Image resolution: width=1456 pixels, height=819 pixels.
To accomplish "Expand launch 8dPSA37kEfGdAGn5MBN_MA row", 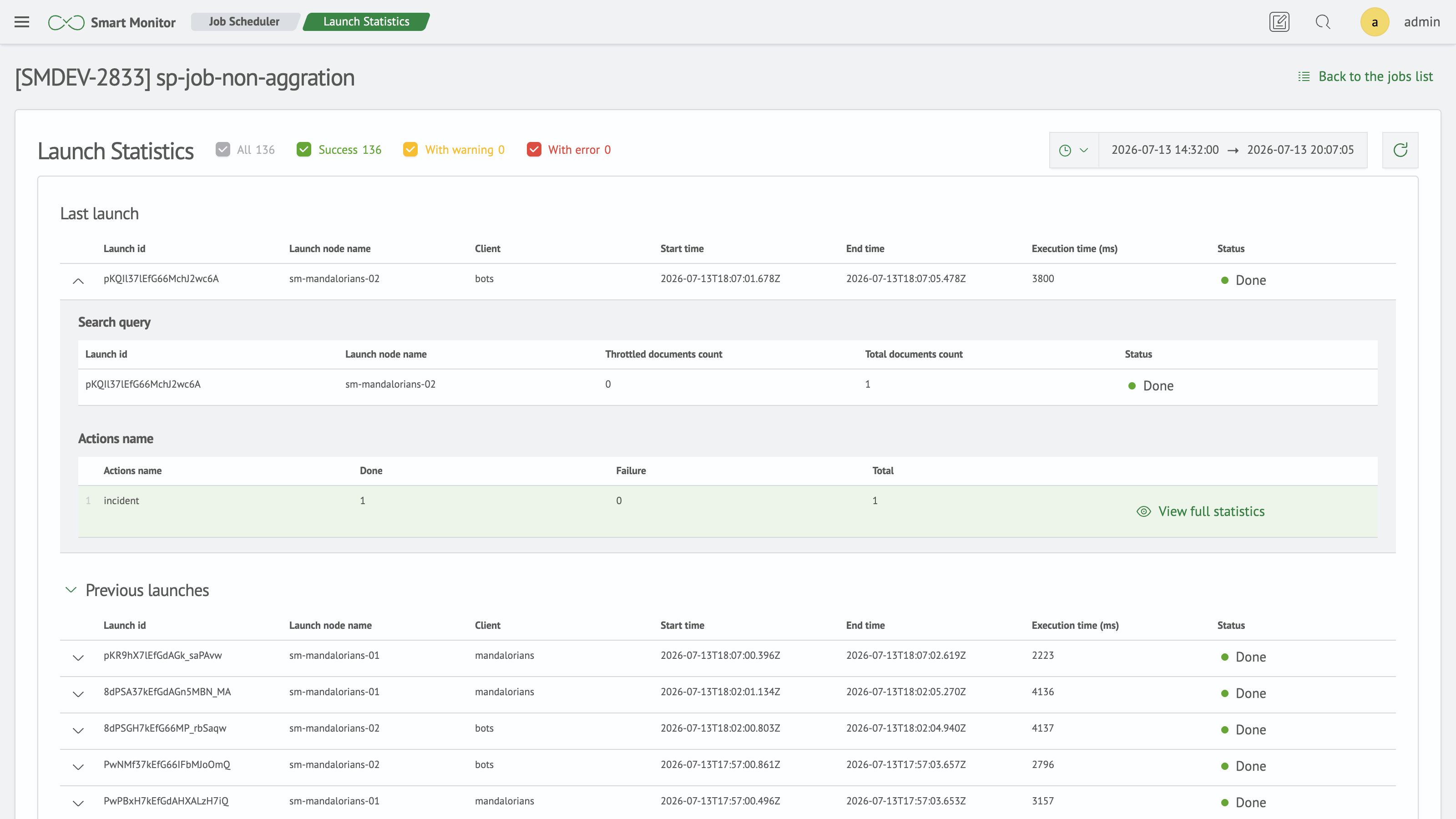I will (x=79, y=694).
